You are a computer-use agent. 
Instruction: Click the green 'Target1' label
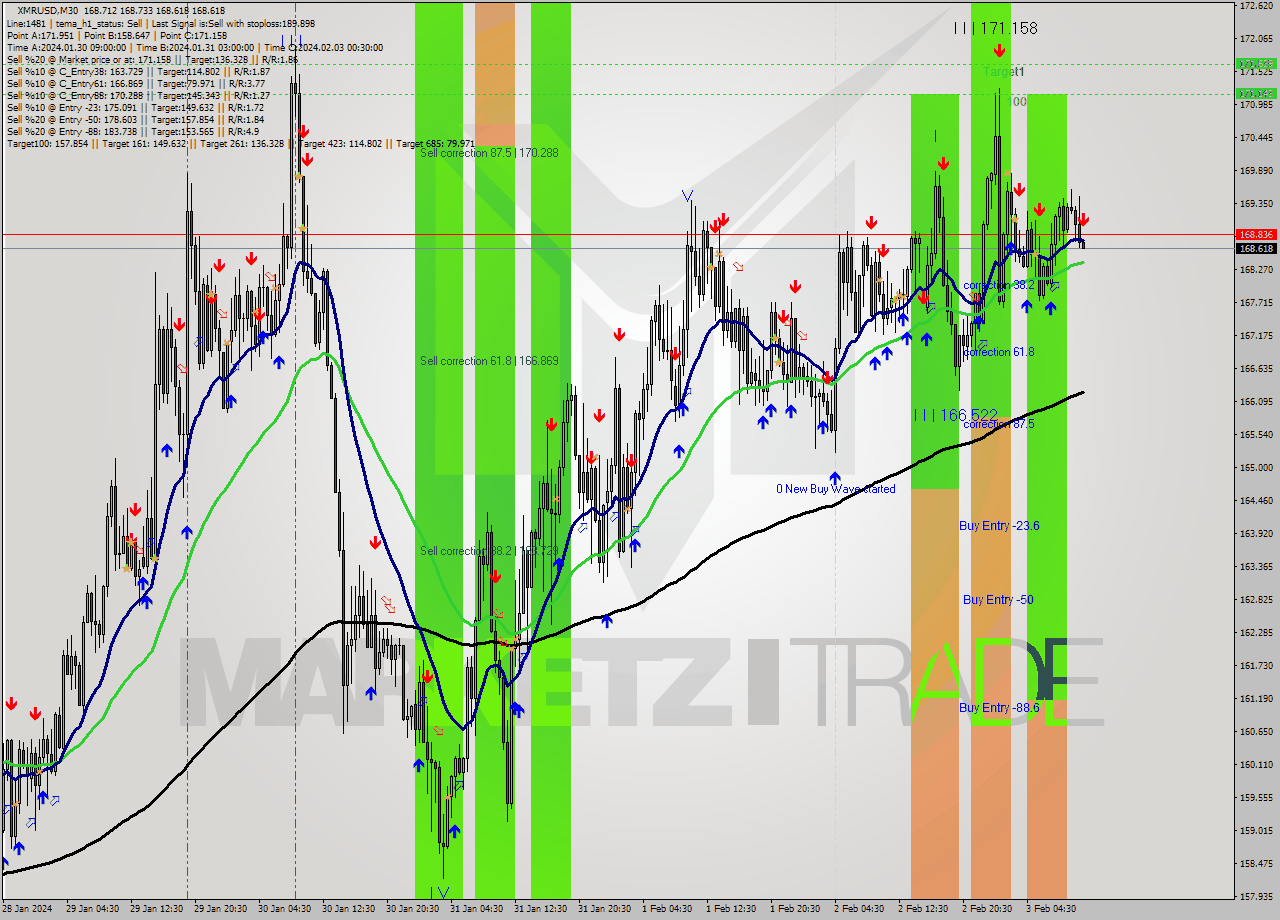[1004, 72]
